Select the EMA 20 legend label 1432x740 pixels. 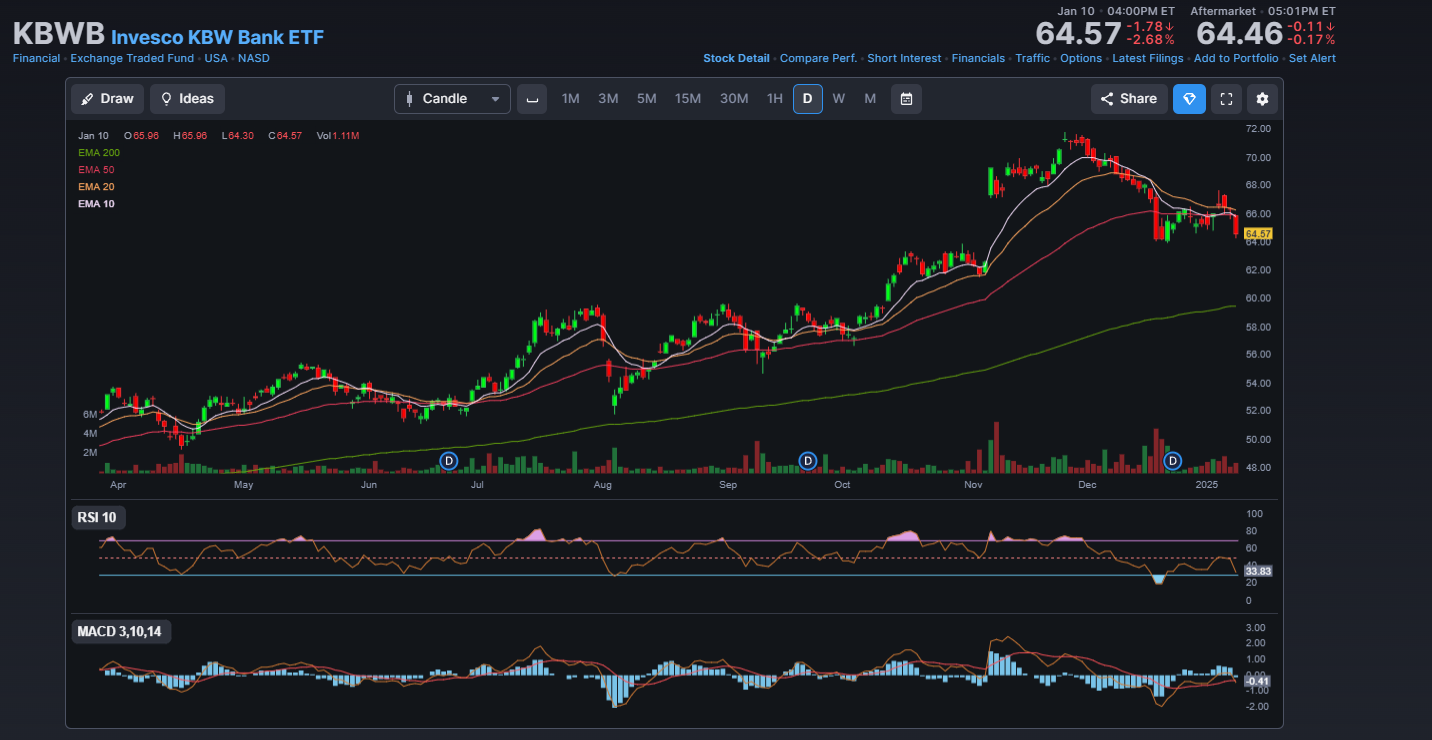point(96,187)
